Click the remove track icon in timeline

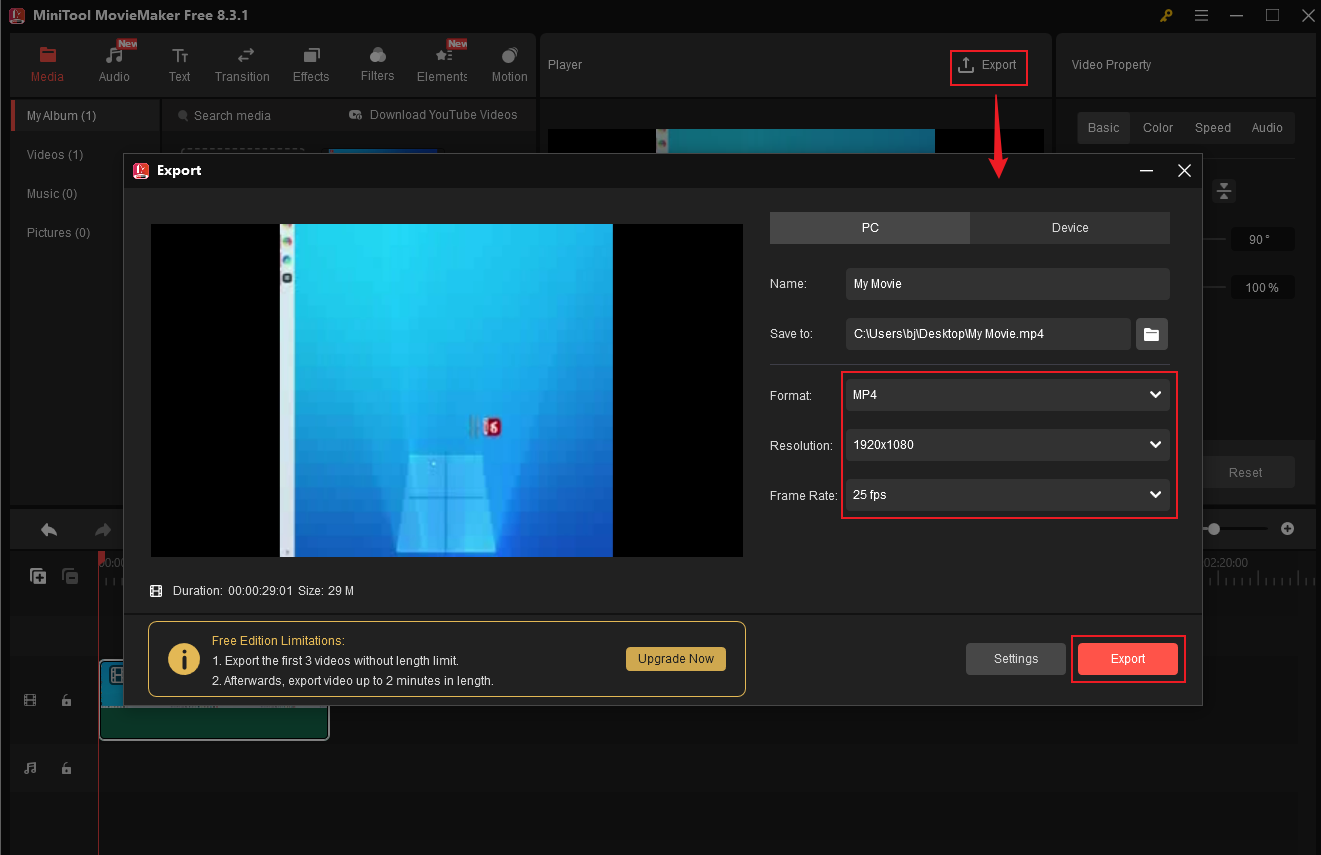pyautogui.click(x=70, y=576)
